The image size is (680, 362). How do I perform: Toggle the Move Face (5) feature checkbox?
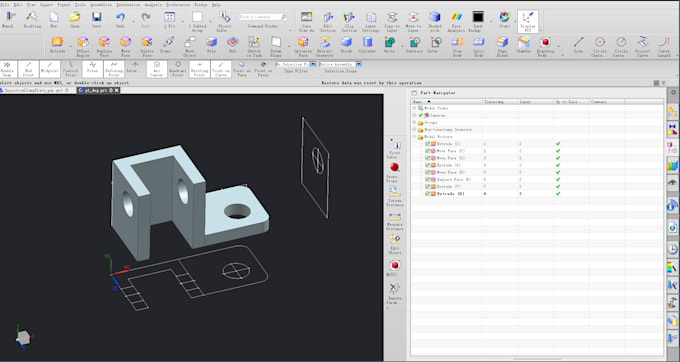point(427,172)
